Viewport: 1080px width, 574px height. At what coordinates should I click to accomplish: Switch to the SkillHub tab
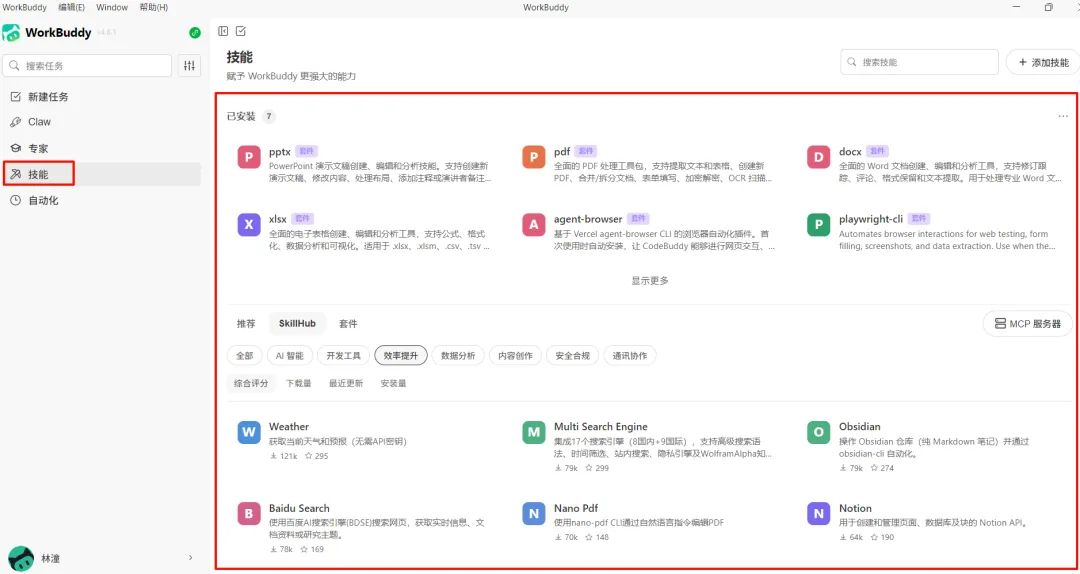(x=297, y=323)
